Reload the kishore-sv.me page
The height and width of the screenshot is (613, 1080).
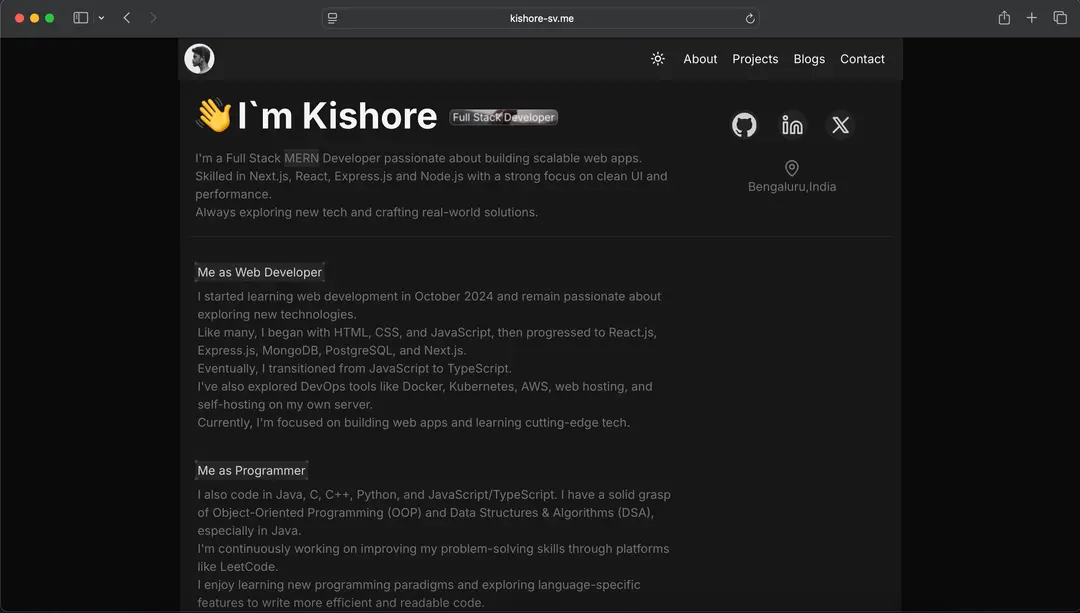coord(750,19)
